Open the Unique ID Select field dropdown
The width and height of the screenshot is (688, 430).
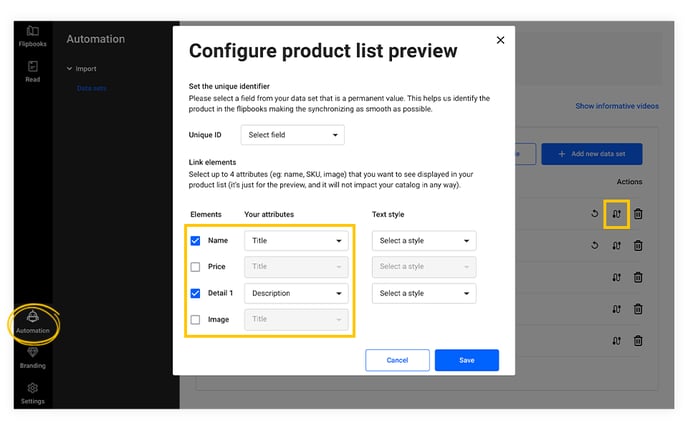point(292,135)
